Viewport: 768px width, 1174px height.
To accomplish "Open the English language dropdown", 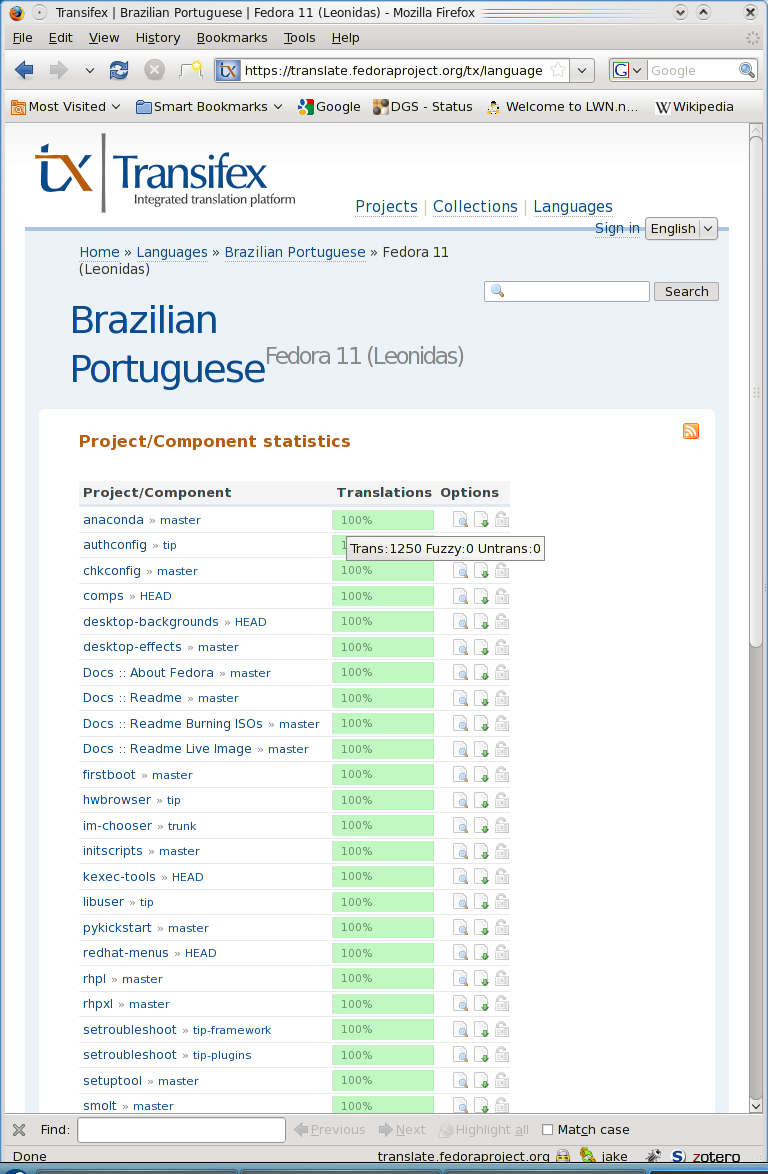I will tap(681, 228).
